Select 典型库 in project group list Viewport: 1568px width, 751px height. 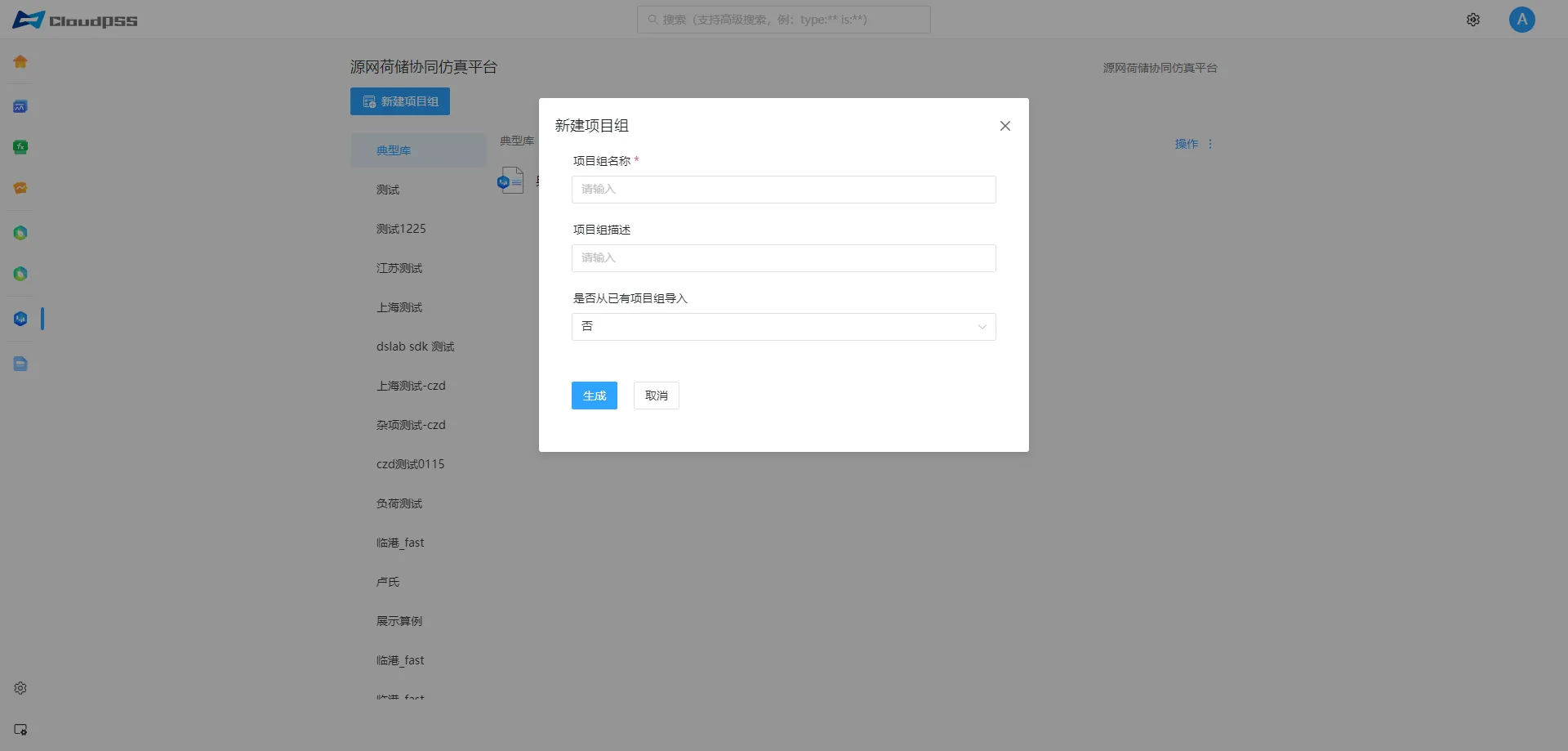(419, 150)
